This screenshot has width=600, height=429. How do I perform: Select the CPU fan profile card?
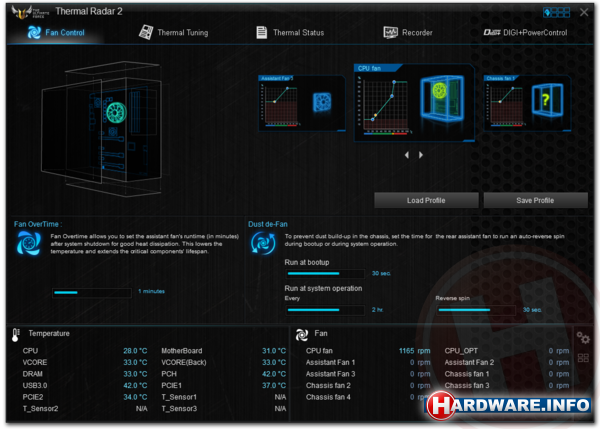[414, 103]
